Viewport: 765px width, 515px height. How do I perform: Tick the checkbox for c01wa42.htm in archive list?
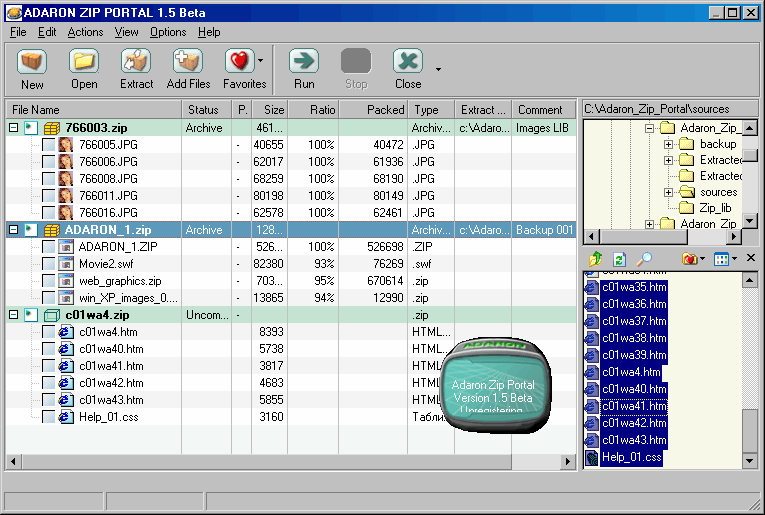click(x=48, y=383)
